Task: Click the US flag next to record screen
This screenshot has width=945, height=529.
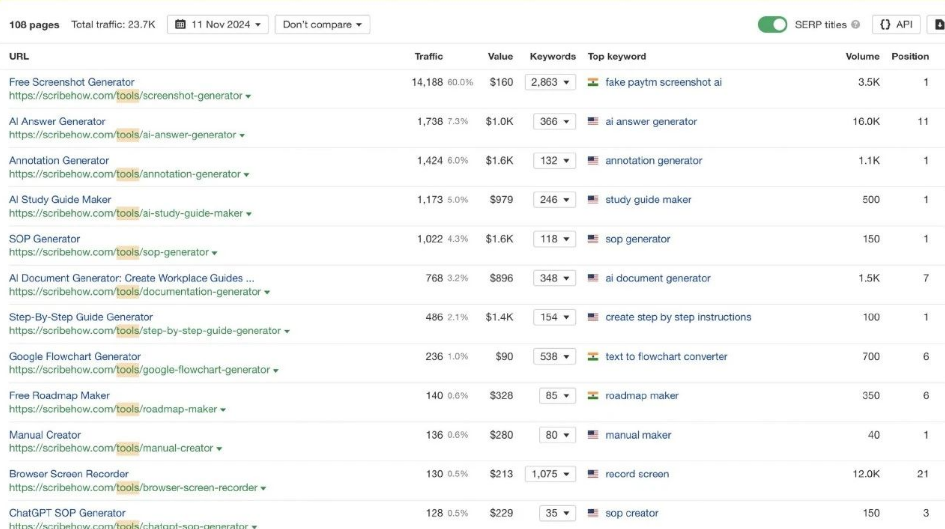Action: pyautogui.click(x=593, y=474)
